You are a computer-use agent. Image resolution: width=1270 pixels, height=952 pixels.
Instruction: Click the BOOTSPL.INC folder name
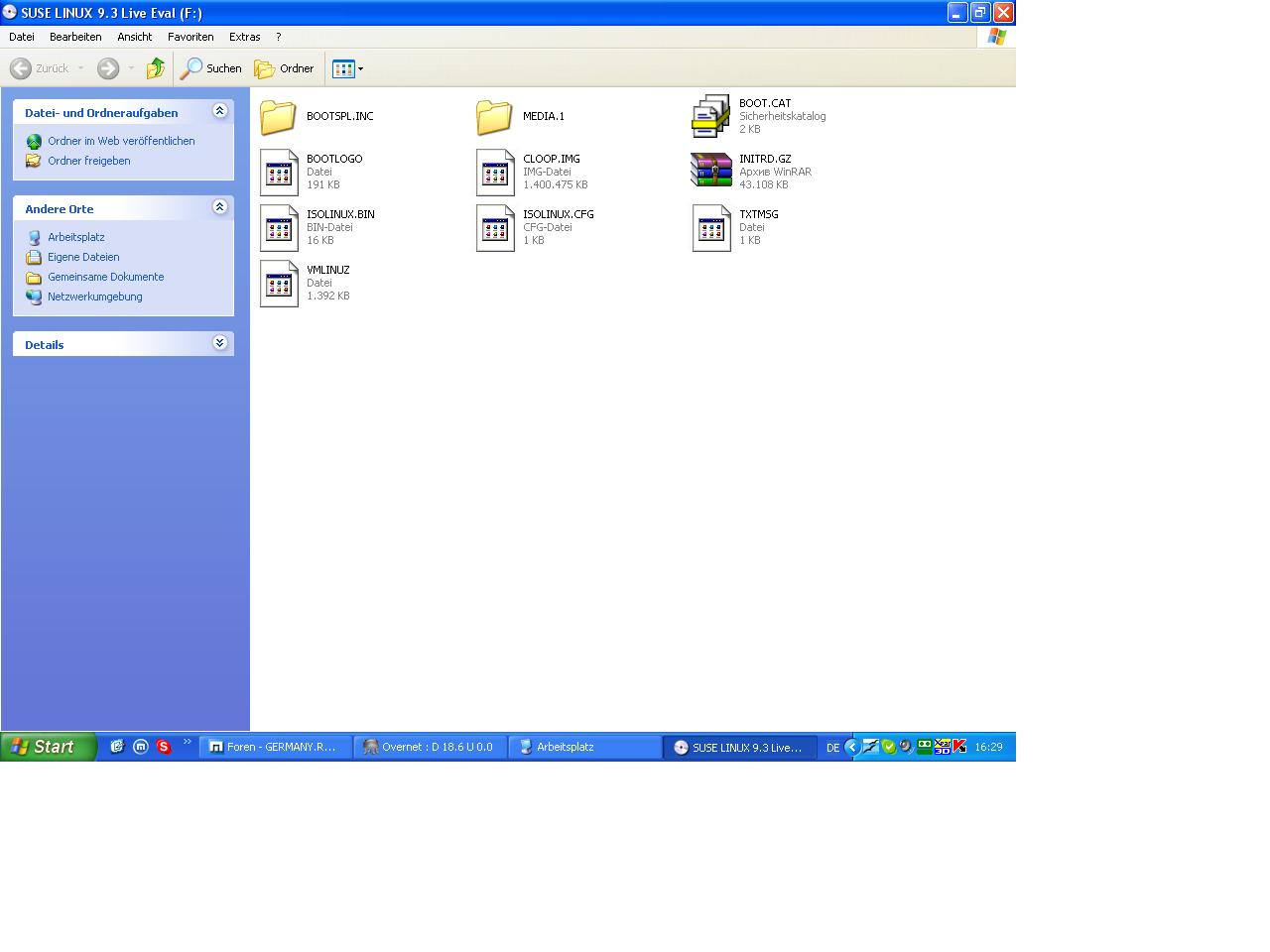[x=340, y=116]
